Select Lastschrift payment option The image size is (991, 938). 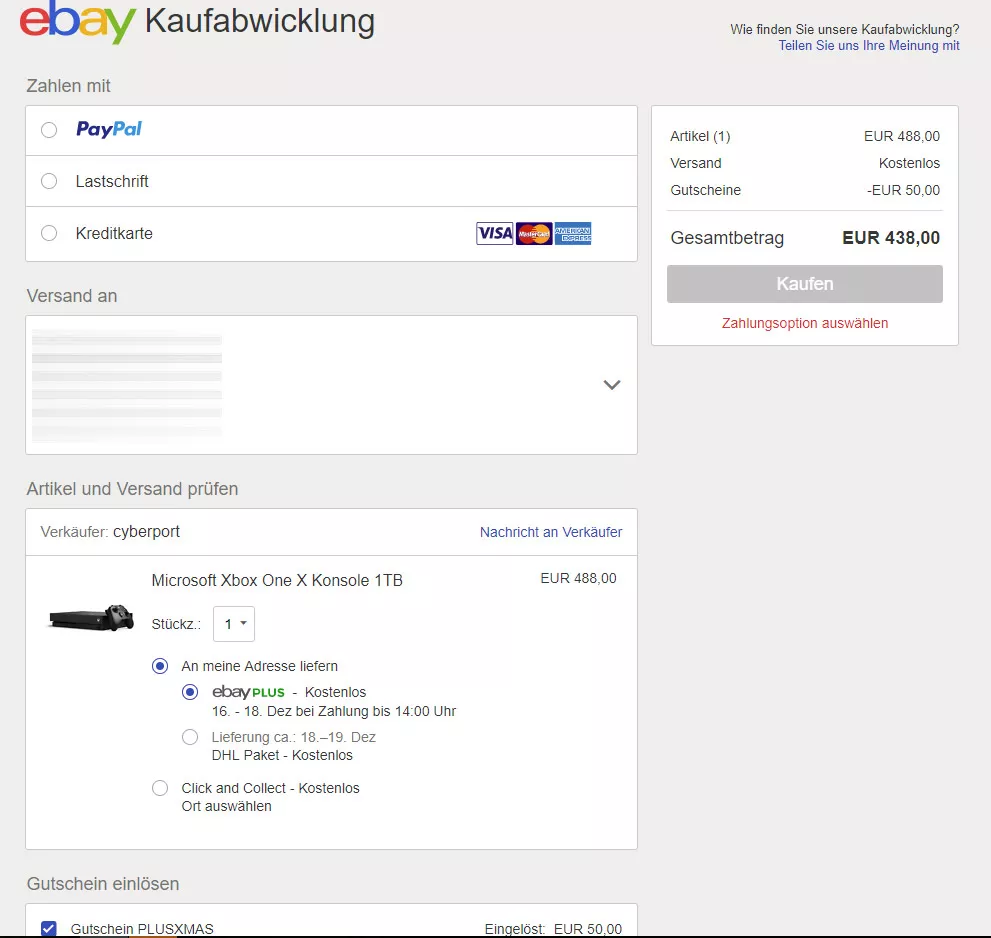[x=49, y=181]
